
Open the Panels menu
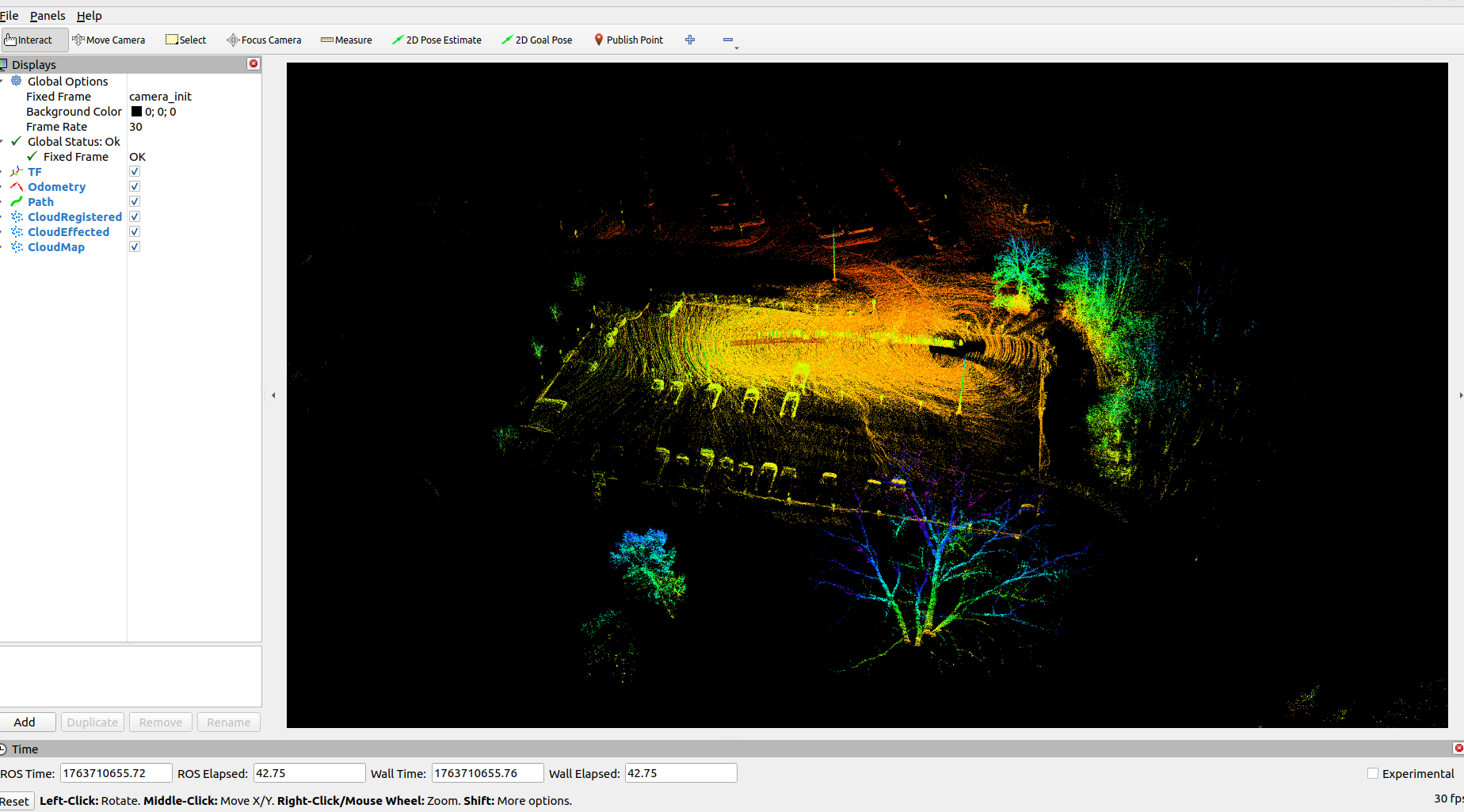[48, 15]
